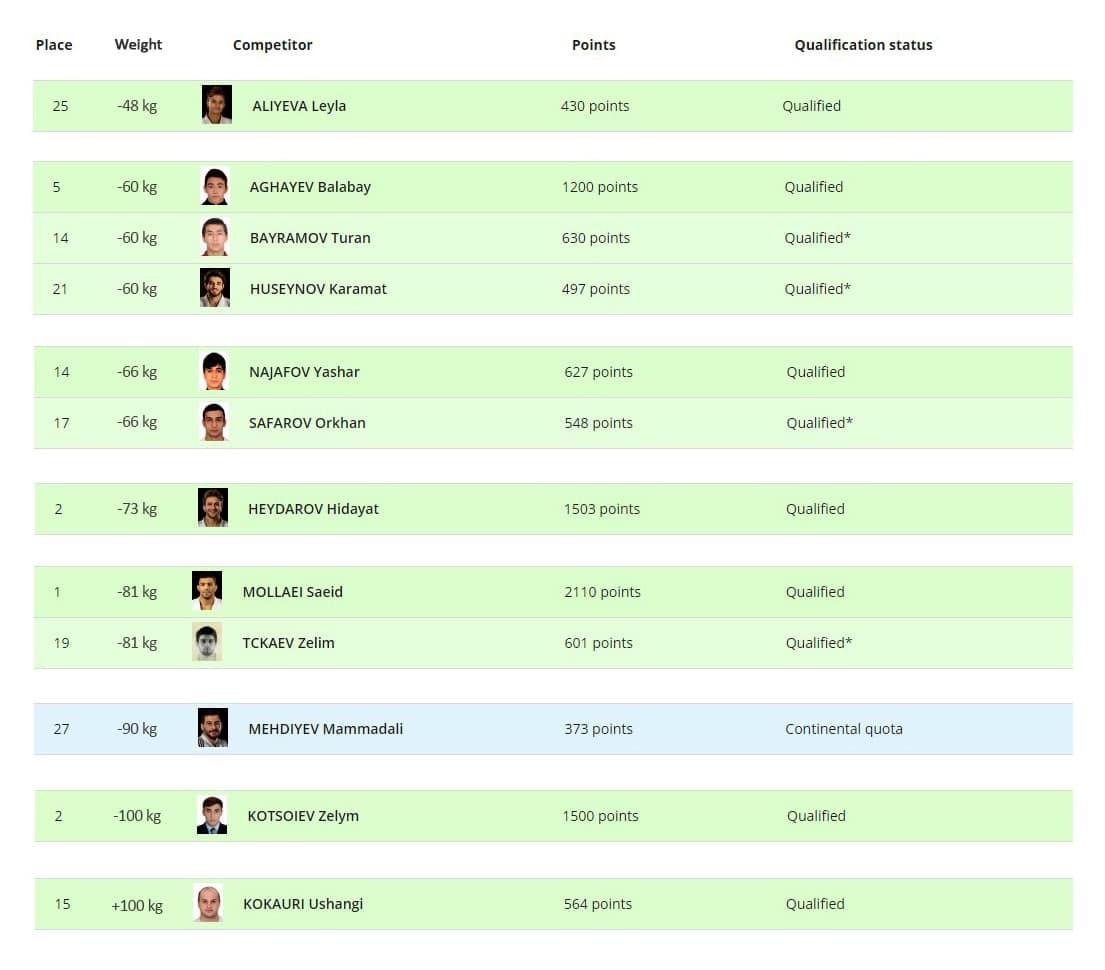
Task: Click the photo thumbnail beside NAJAFOV Yashar
Action: coord(214,371)
